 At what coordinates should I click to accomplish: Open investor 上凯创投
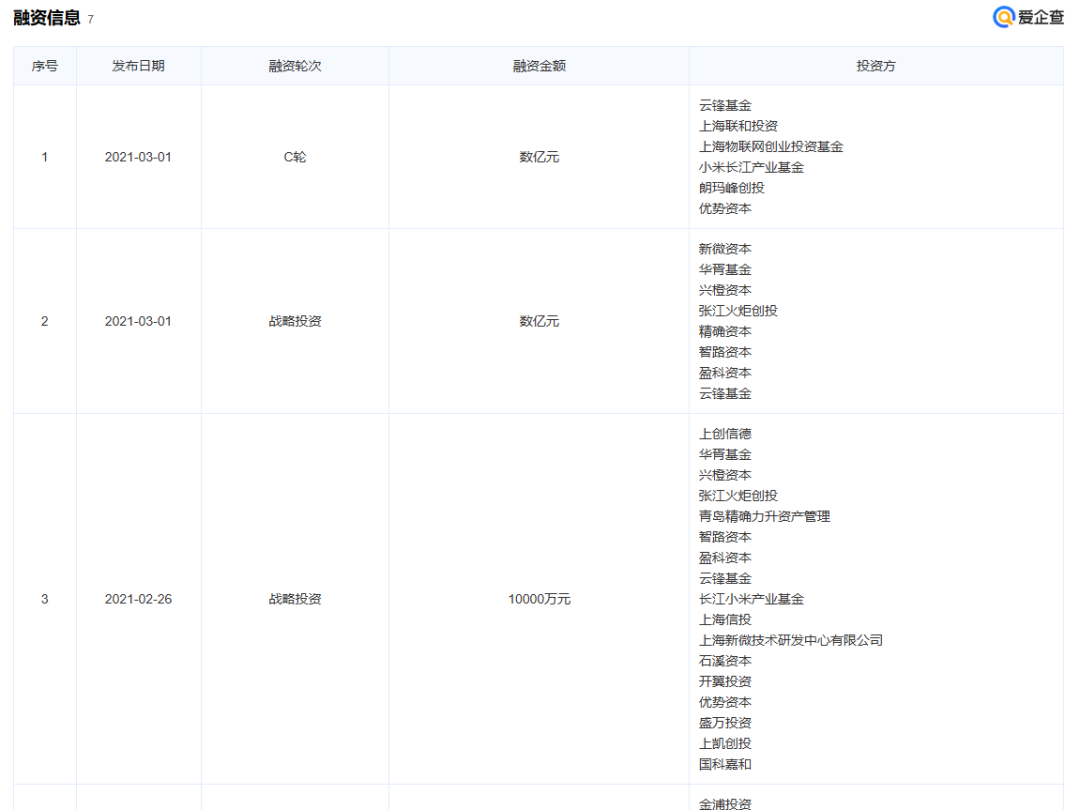coord(725,744)
